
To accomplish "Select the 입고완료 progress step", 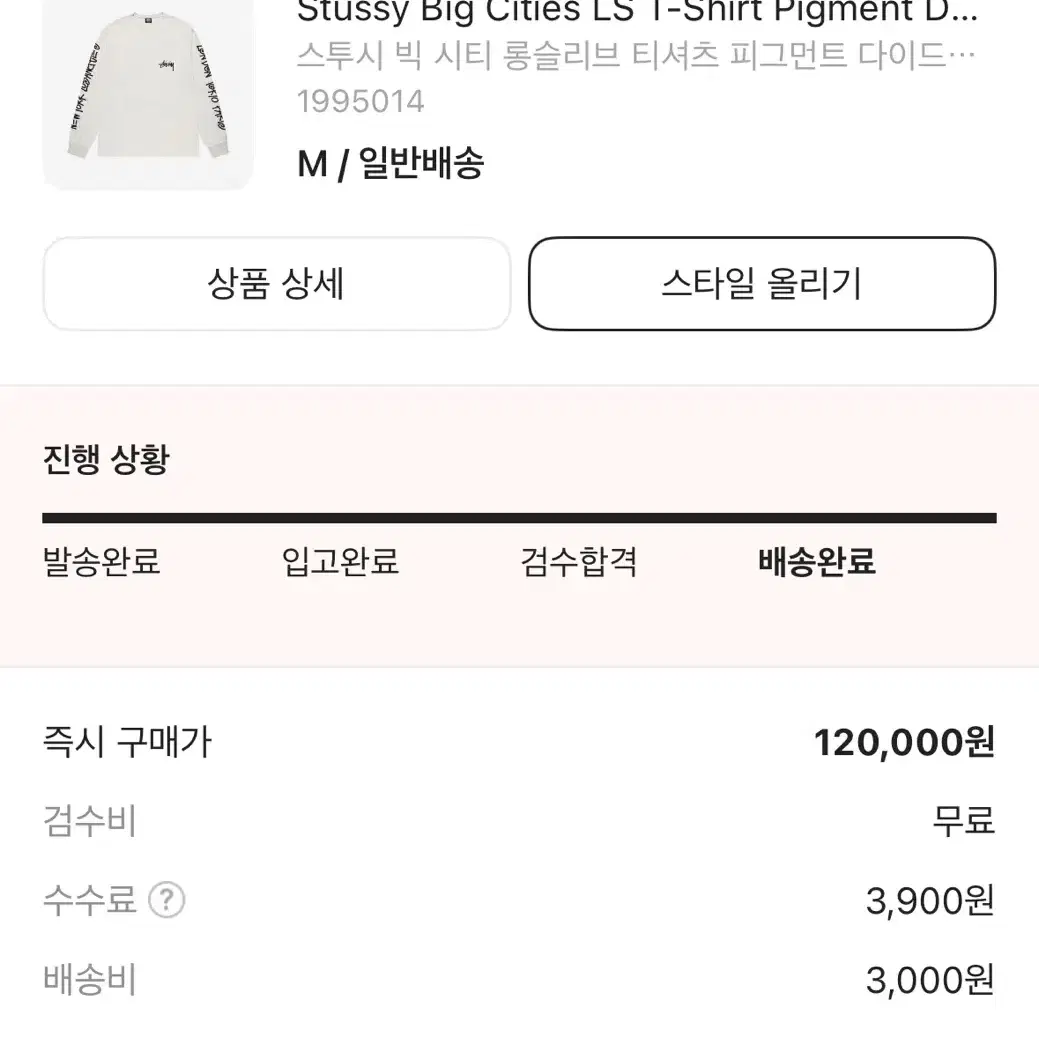I will click(x=341, y=562).
